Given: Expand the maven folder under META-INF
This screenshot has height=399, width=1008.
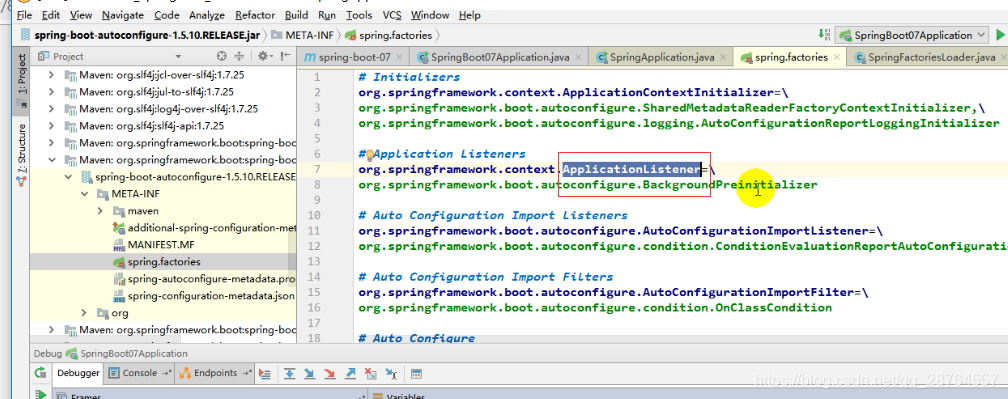Looking at the screenshot, I should tap(100, 211).
